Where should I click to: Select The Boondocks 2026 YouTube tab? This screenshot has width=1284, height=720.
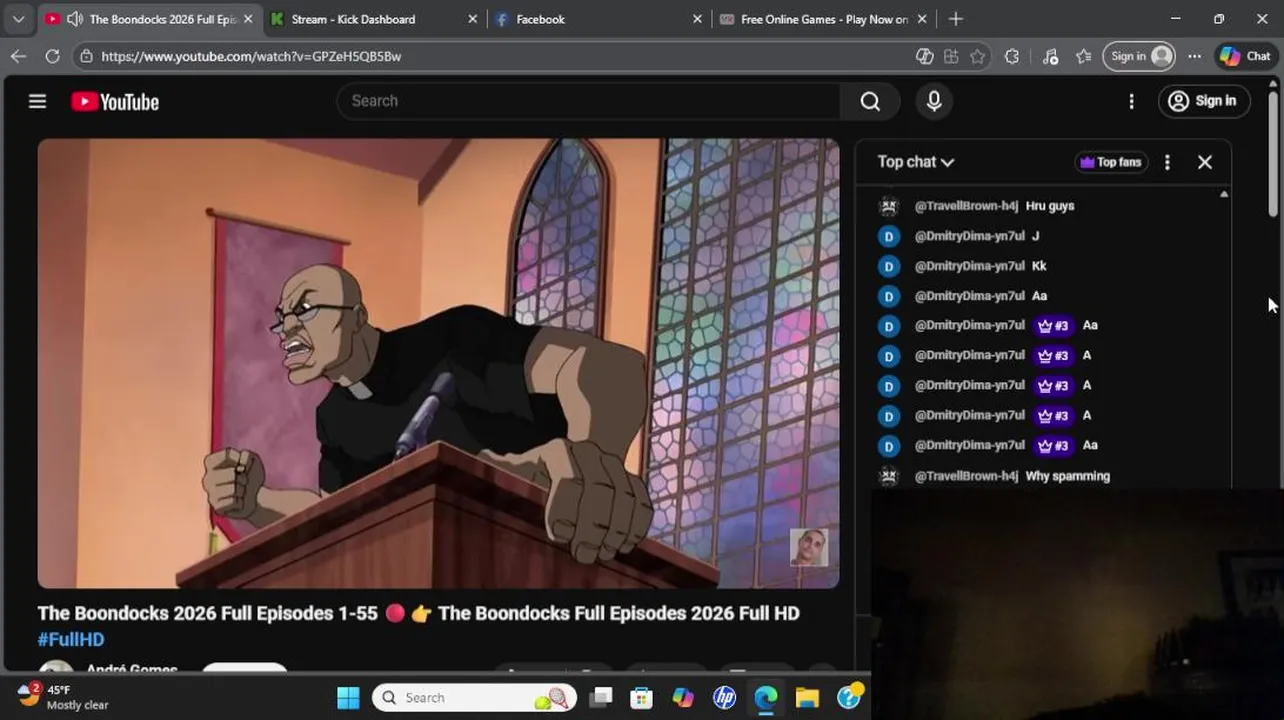coord(150,19)
